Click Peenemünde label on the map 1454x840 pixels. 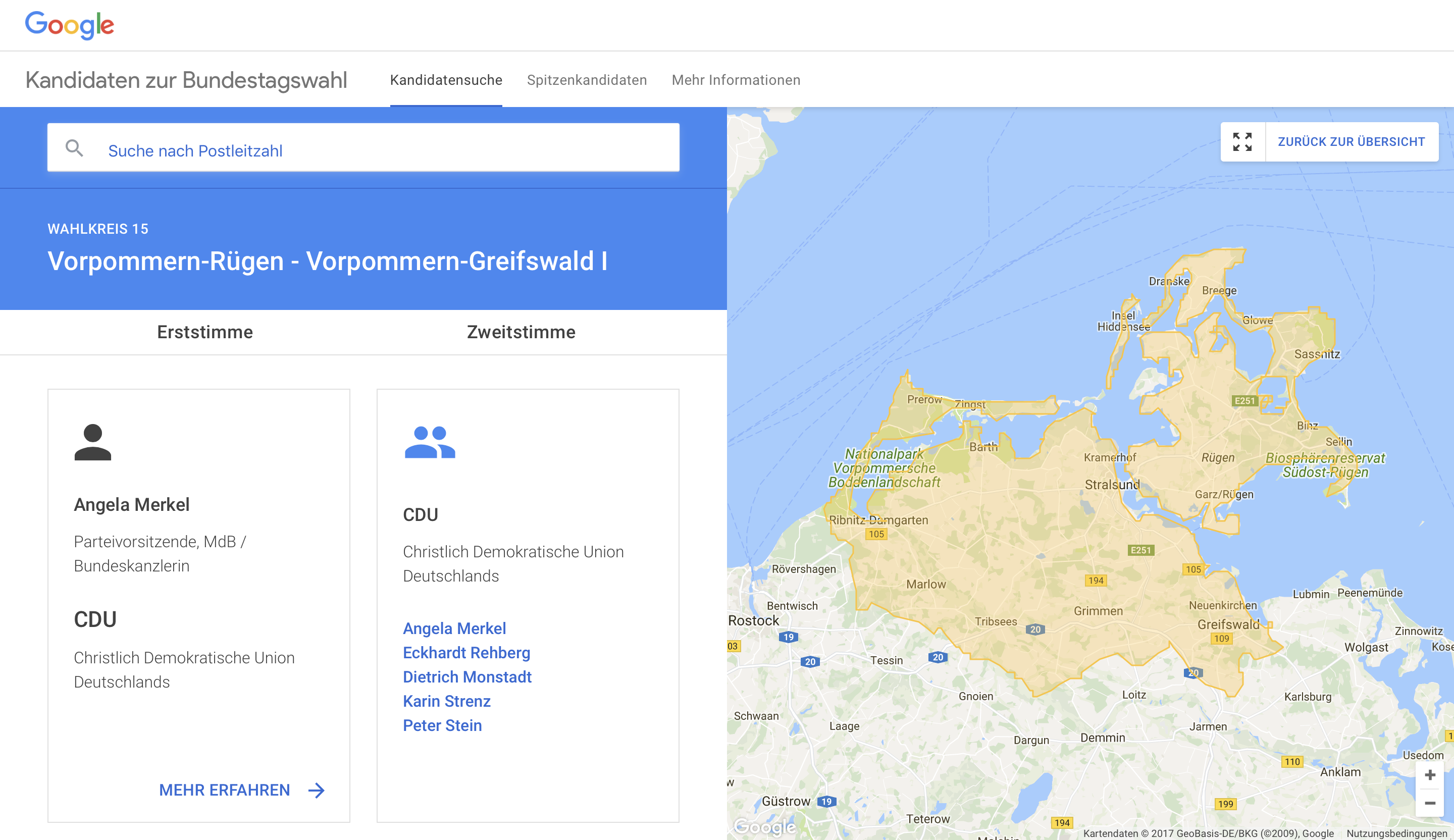[1370, 593]
